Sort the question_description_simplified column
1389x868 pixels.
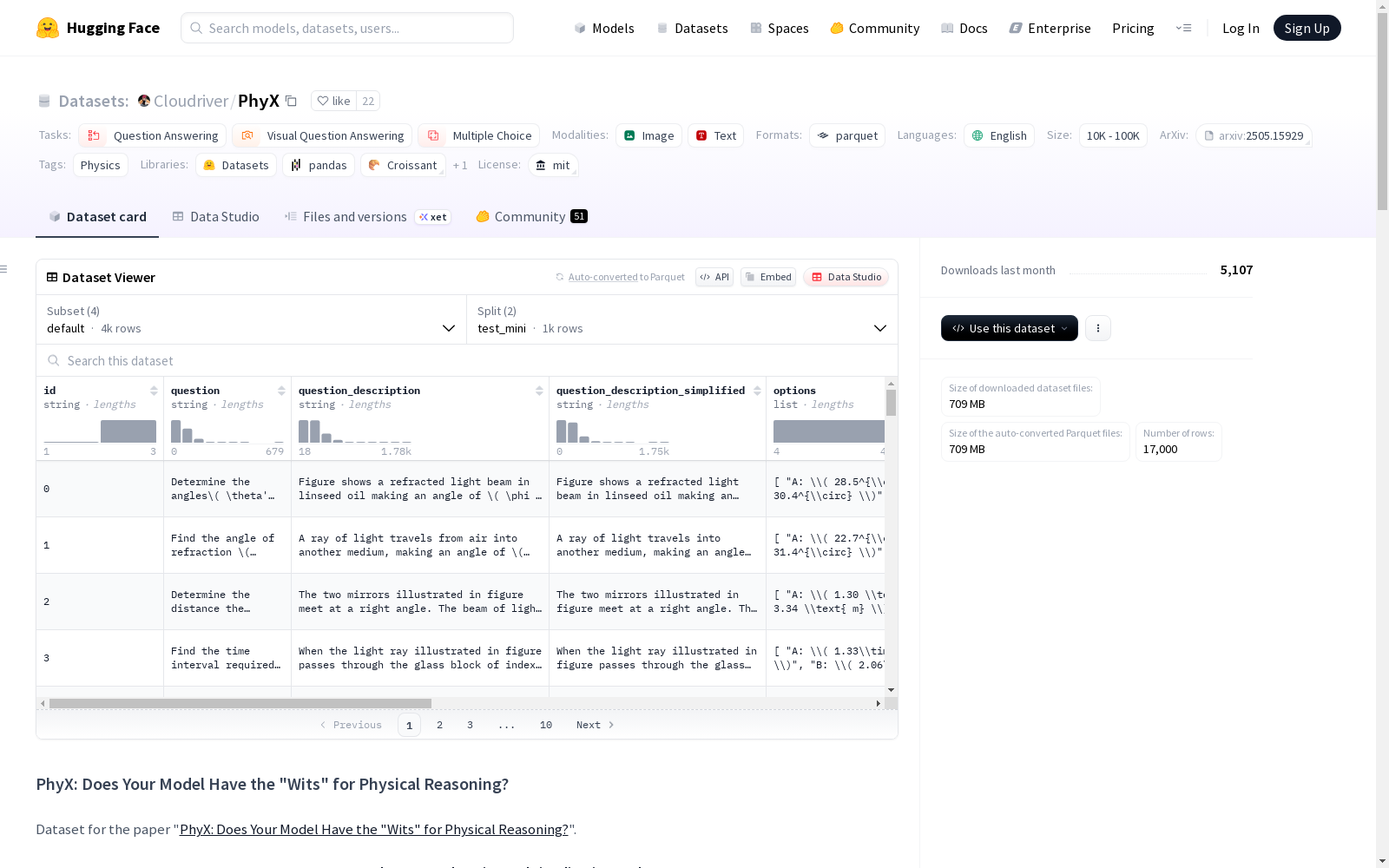757,391
